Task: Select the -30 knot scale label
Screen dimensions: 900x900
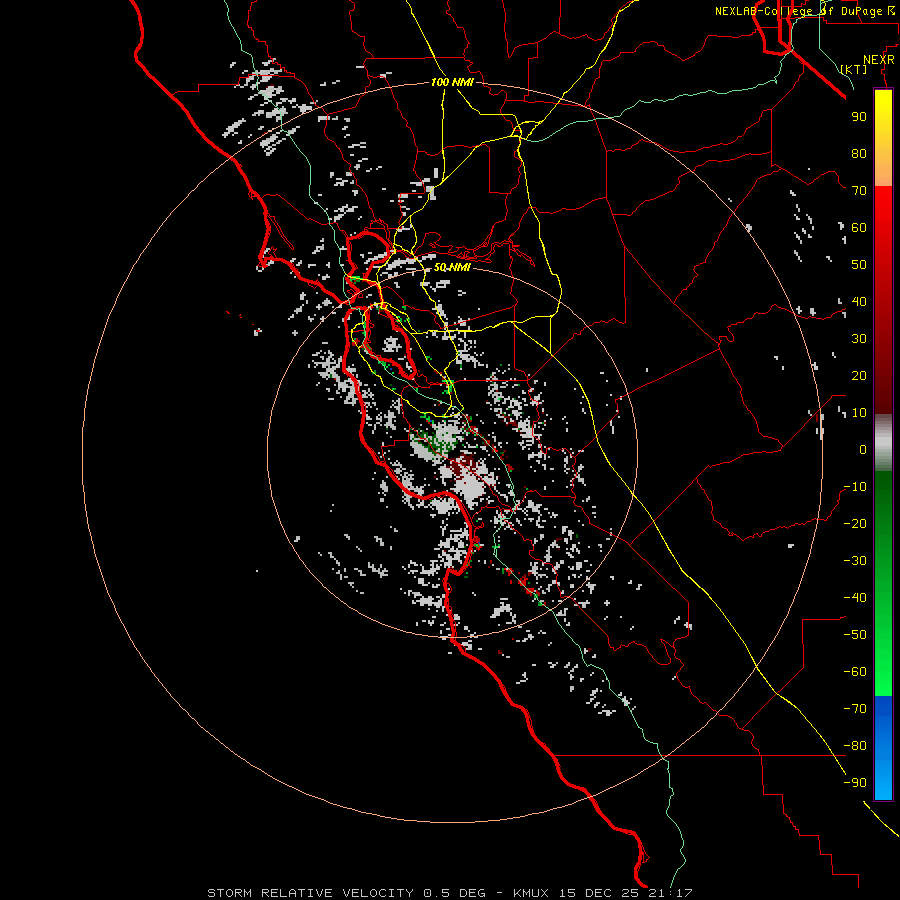Action: click(x=855, y=561)
